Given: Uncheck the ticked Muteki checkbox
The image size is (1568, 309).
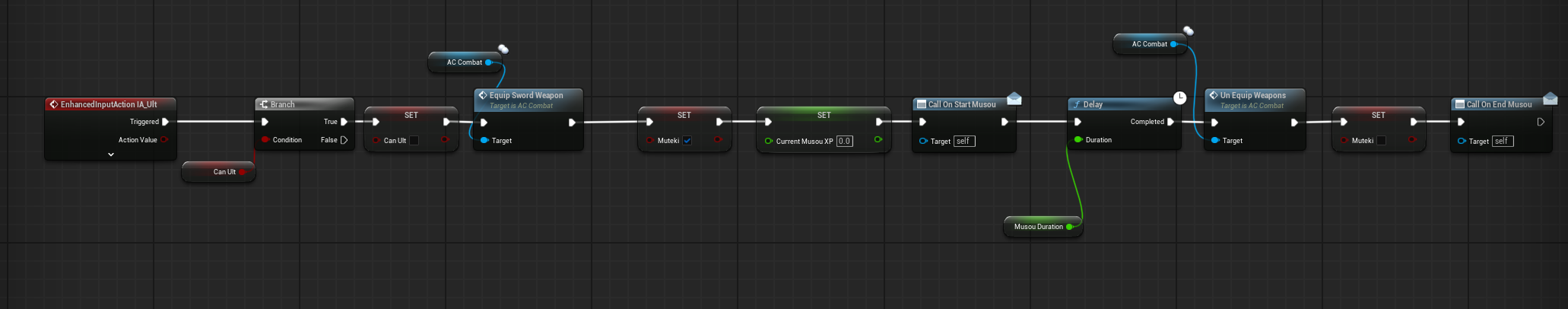Looking at the screenshot, I should click(687, 141).
